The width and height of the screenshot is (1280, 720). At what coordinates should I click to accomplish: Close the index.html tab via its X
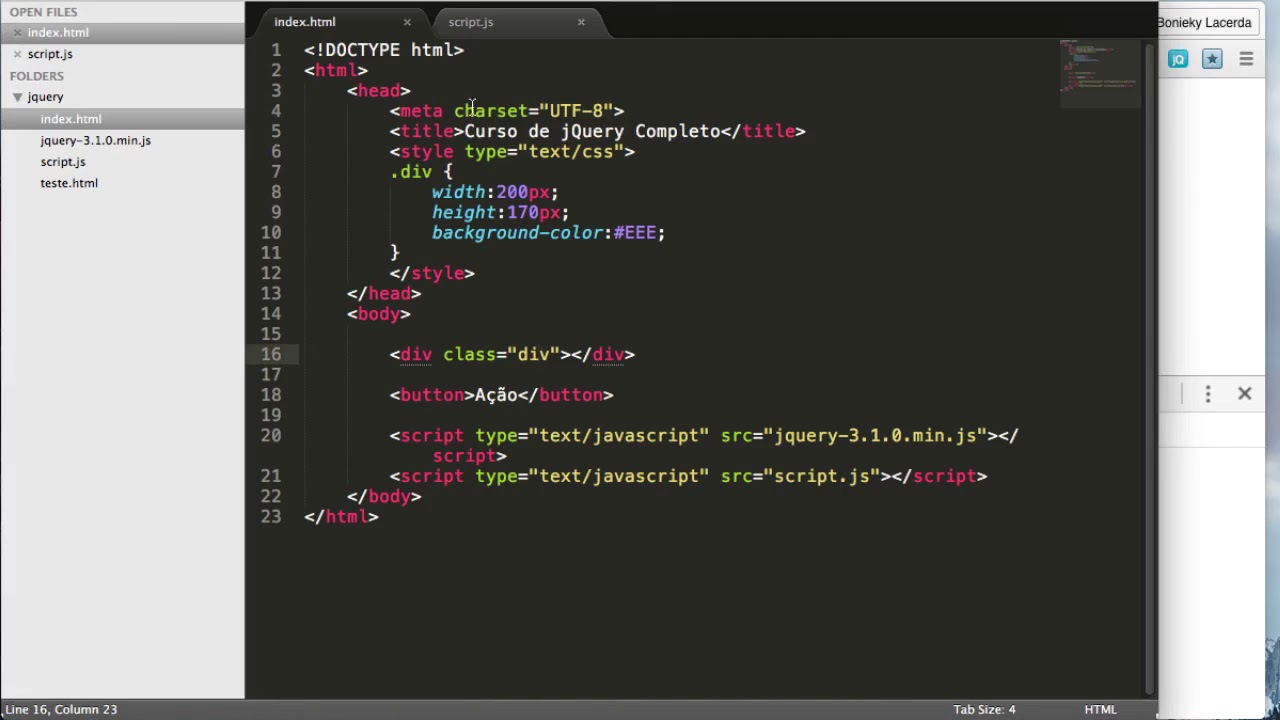pos(407,22)
